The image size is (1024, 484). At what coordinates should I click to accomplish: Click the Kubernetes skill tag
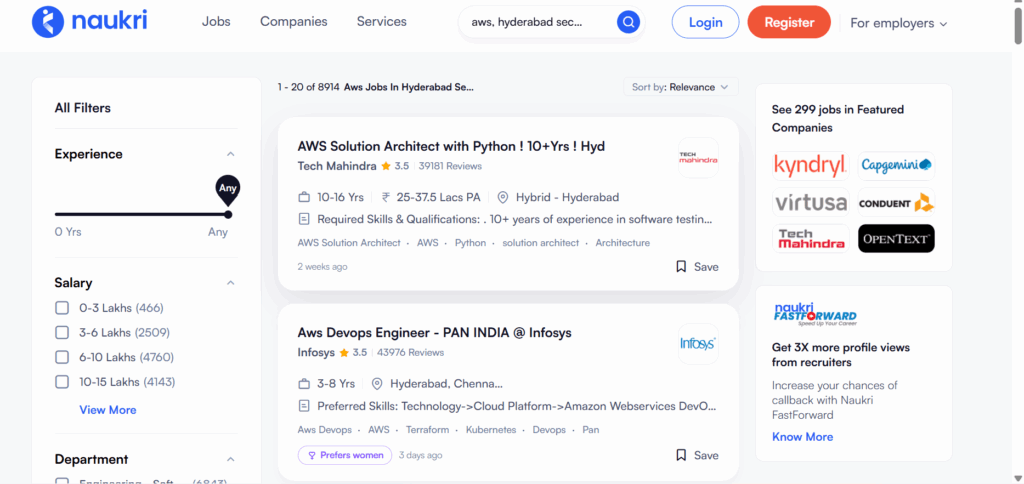(x=491, y=430)
